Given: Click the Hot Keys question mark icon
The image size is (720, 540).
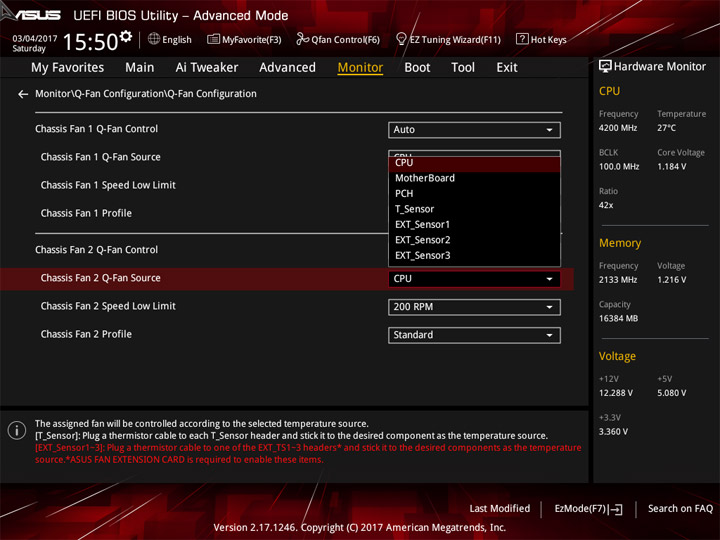Looking at the screenshot, I should click(522, 39).
